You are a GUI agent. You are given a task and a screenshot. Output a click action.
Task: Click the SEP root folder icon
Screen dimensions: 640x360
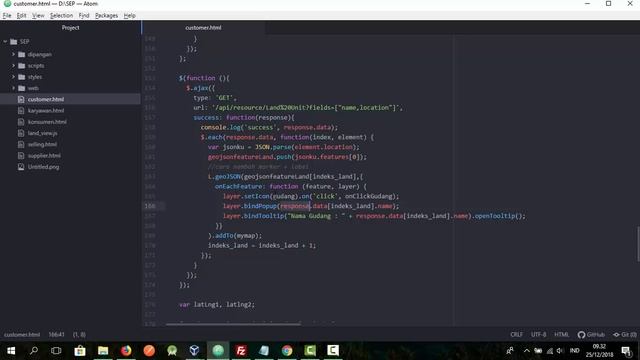click(x=14, y=42)
